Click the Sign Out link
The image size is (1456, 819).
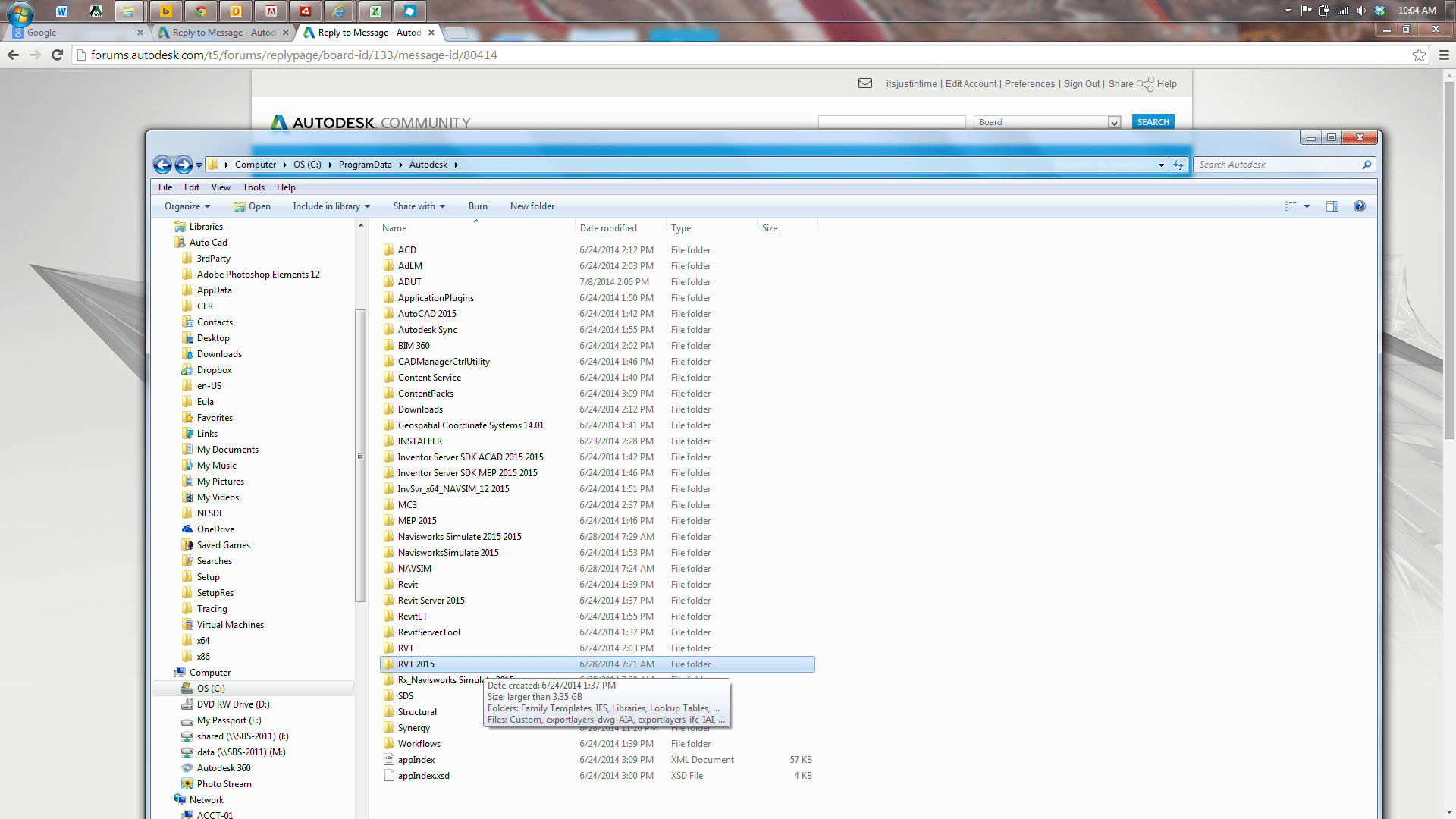coord(1081,84)
